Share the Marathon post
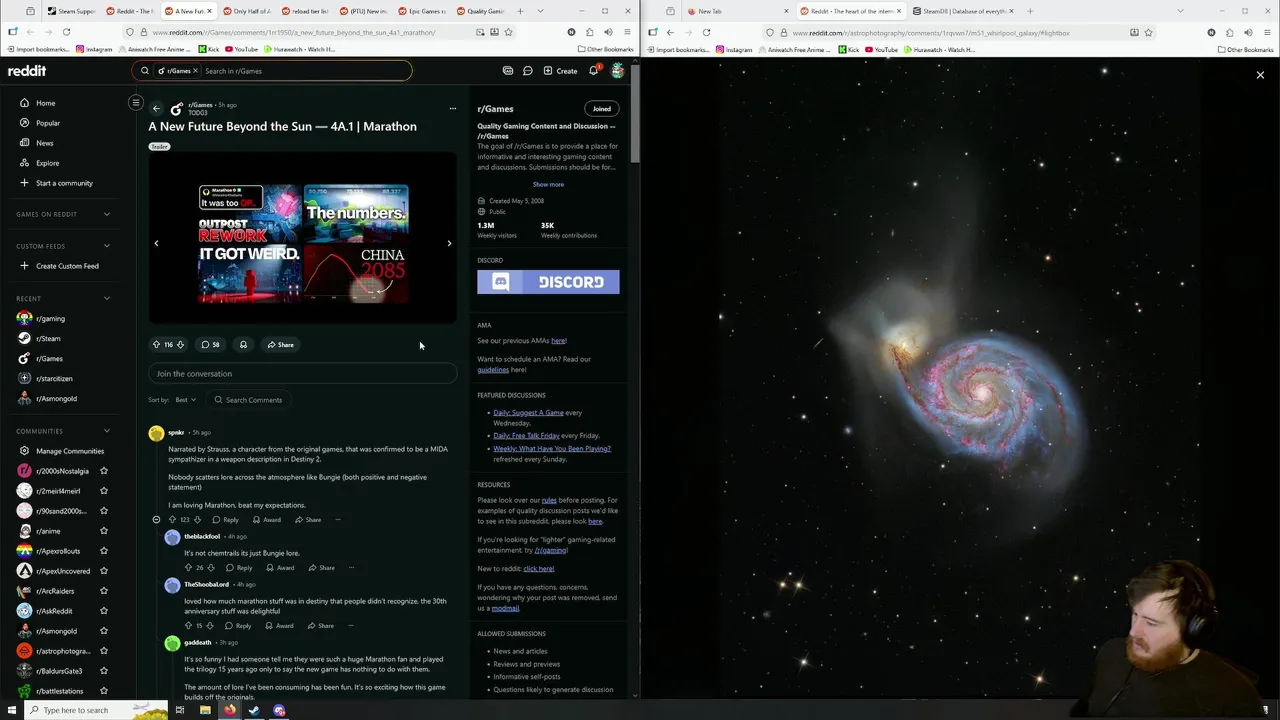 click(x=280, y=345)
